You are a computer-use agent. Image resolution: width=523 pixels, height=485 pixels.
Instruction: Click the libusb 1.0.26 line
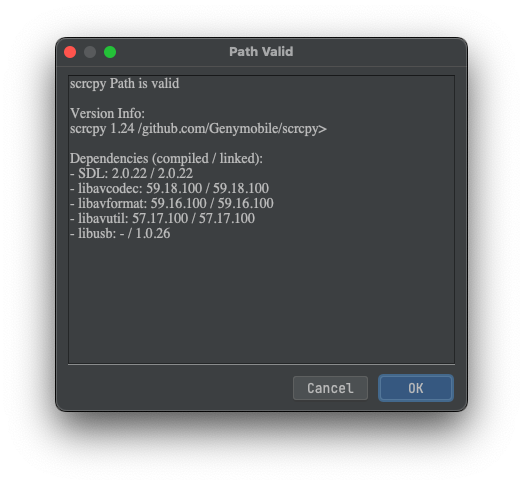120,233
